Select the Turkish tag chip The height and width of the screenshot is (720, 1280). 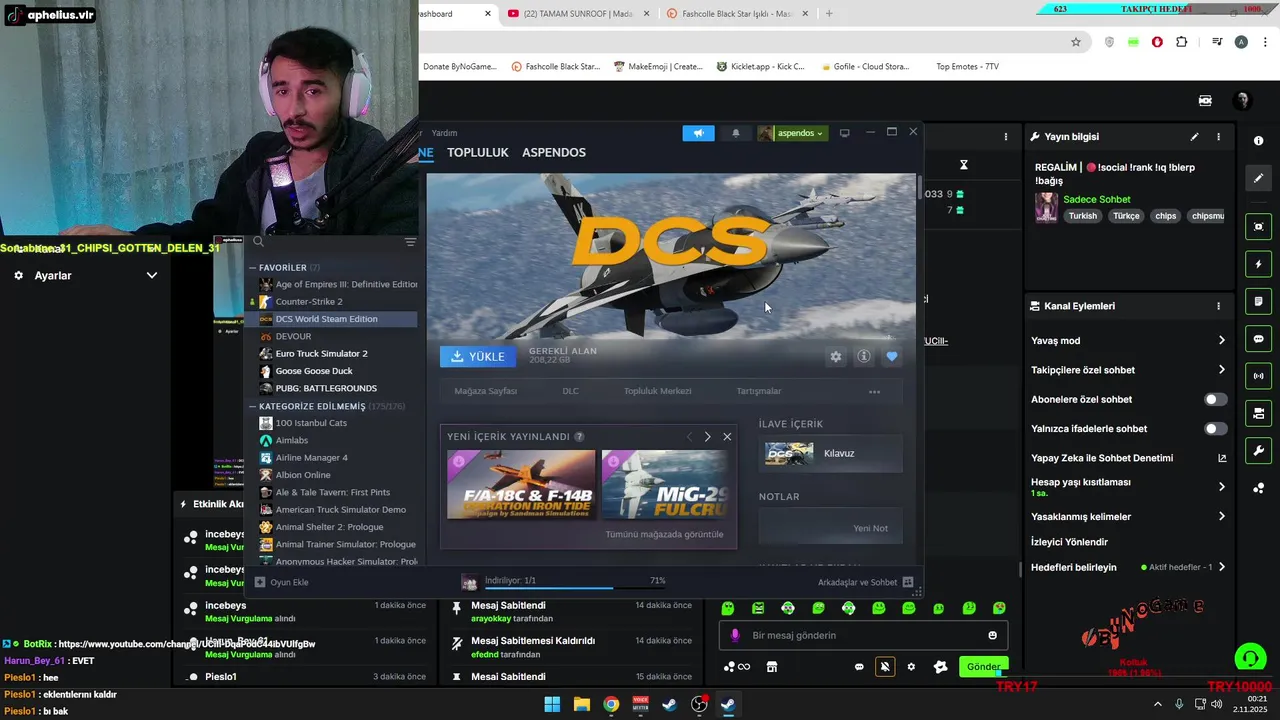(1082, 216)
